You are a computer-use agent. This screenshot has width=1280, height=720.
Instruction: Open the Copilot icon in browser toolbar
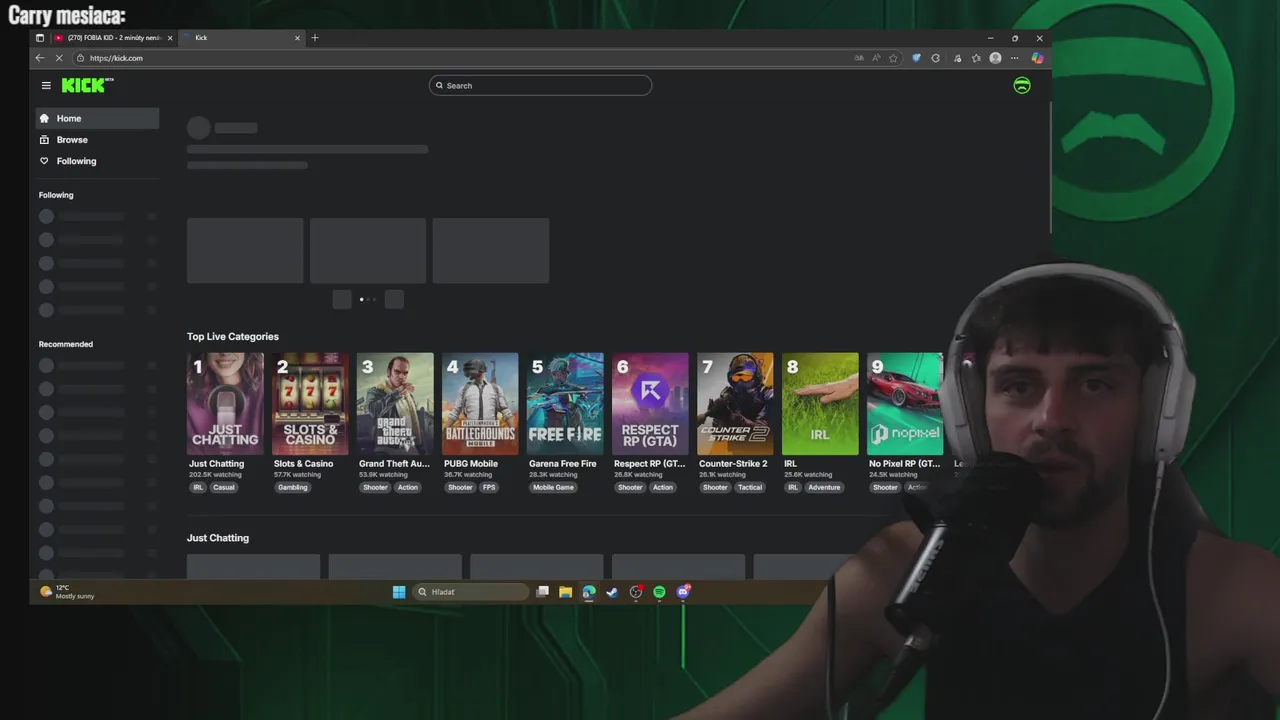(x=1037, y=58)
